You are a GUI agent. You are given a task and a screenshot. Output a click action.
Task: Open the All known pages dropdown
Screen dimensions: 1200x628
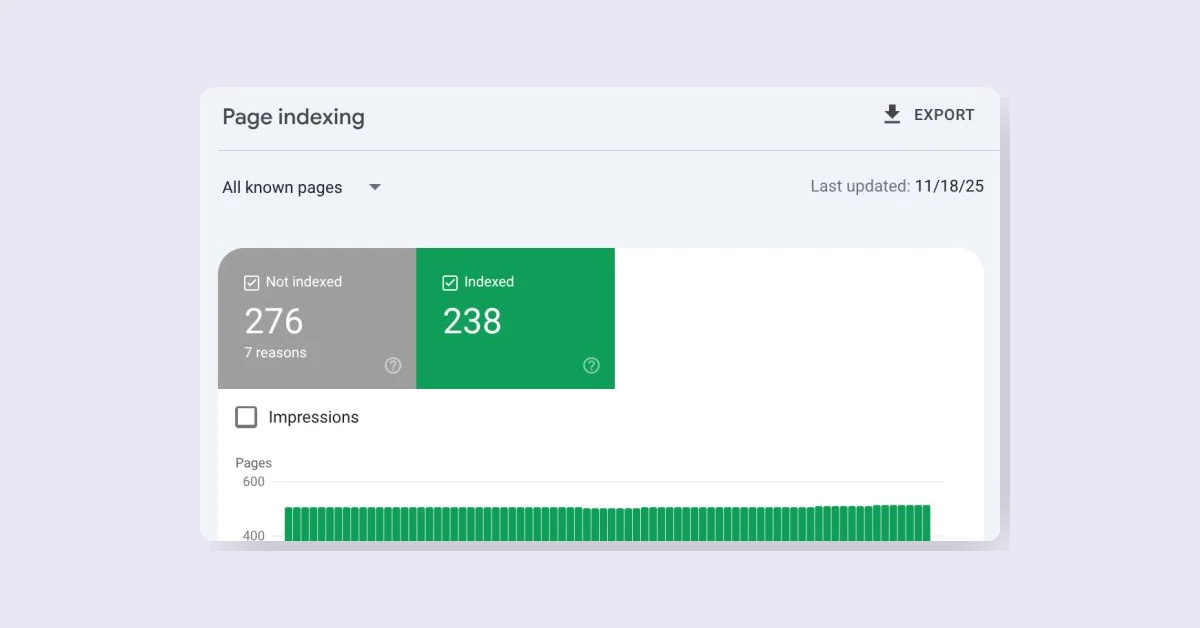point(300,187)
